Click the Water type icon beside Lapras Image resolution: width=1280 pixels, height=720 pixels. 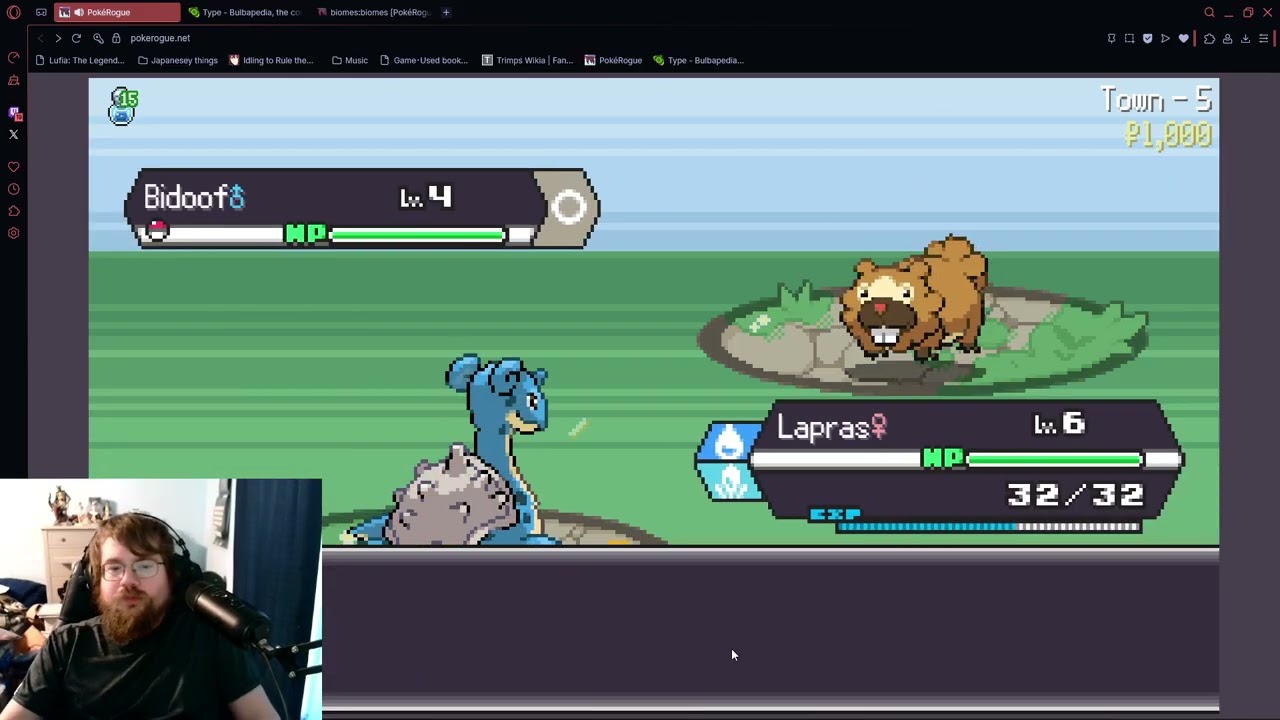tap(729, 441)
